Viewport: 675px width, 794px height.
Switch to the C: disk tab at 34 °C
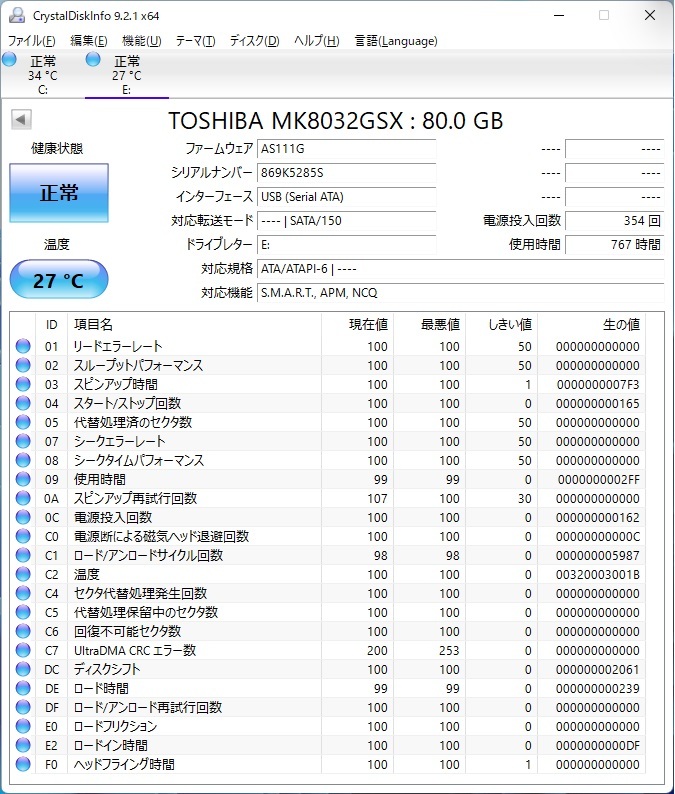(43, 75)
